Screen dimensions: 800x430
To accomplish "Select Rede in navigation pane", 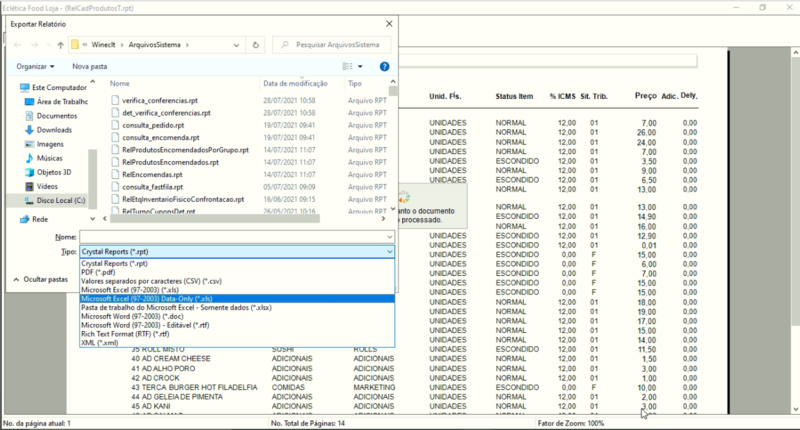I will (34, 219).
